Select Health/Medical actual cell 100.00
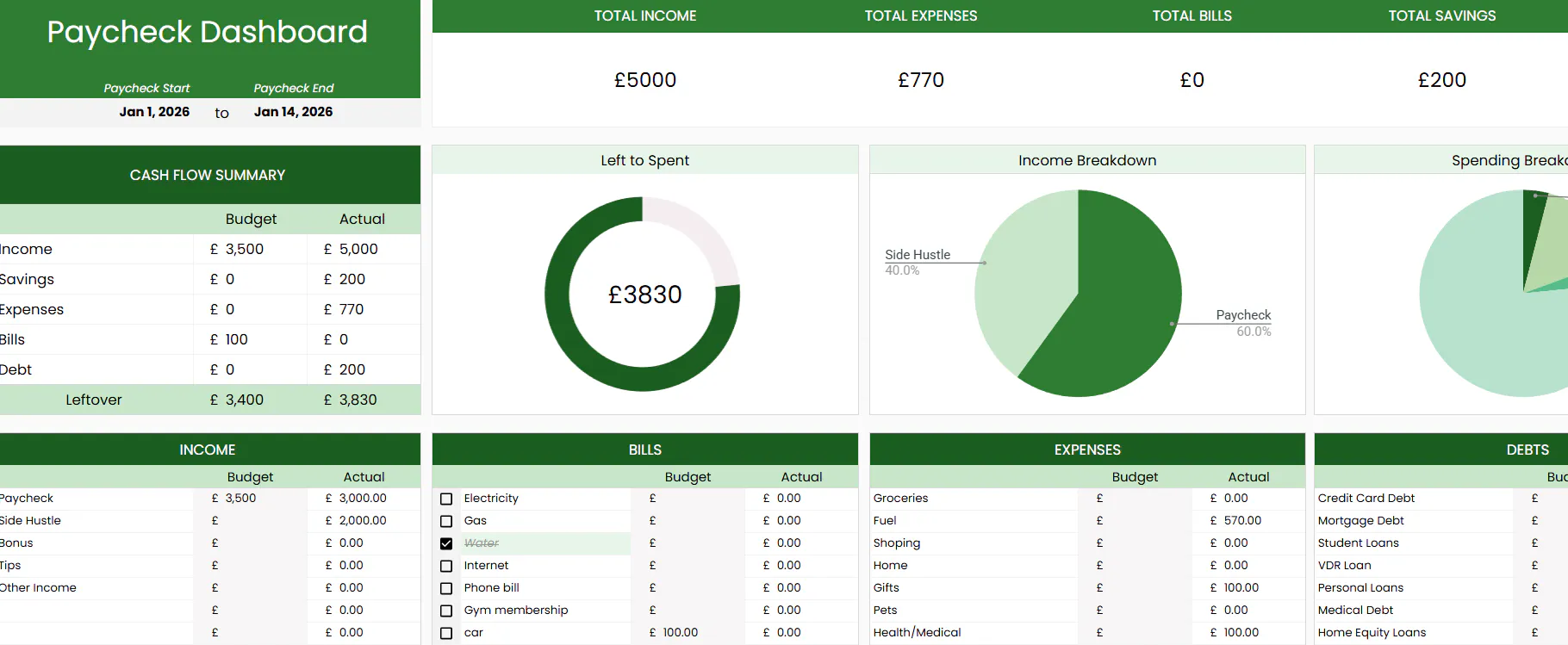Viewport: 1568px width, 645px height. click(x=1248, y=633)
